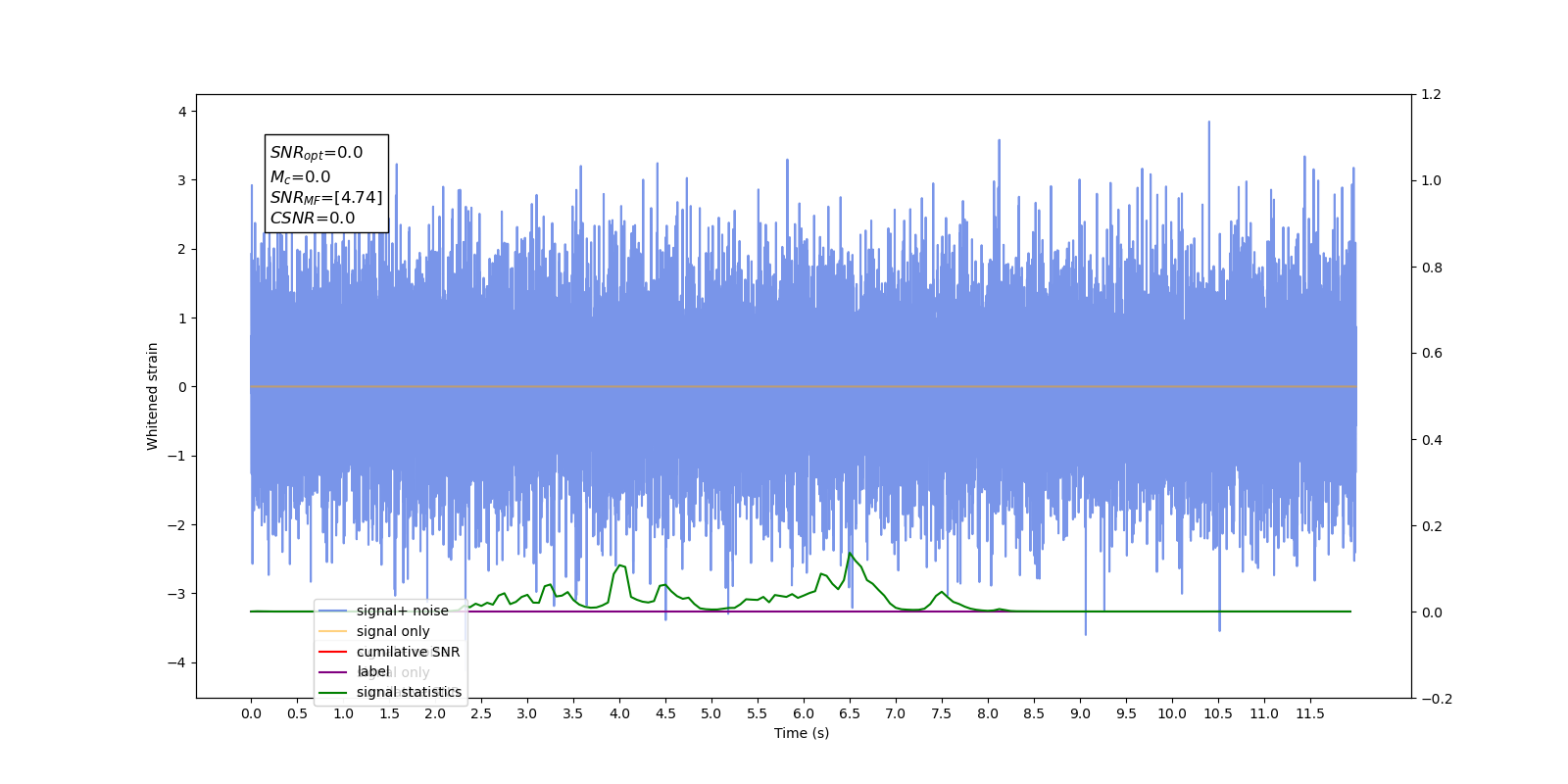The image size is (1568, 784).
Task: Click the left y-axis tick label −3
Action: pos(177,594)
